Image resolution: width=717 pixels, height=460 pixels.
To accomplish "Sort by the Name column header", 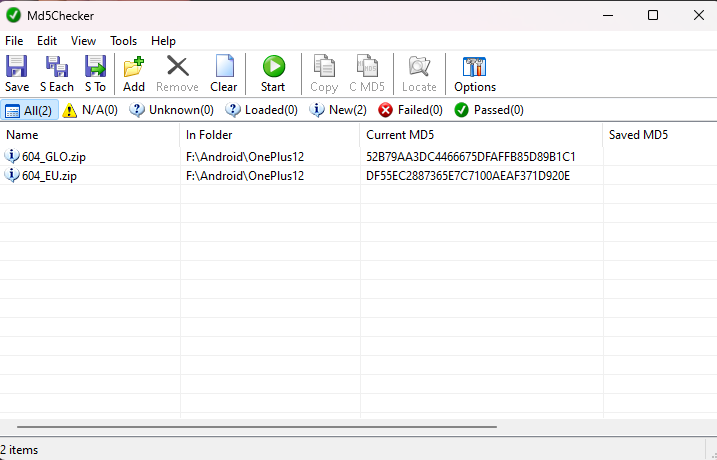I will (90, 135).
